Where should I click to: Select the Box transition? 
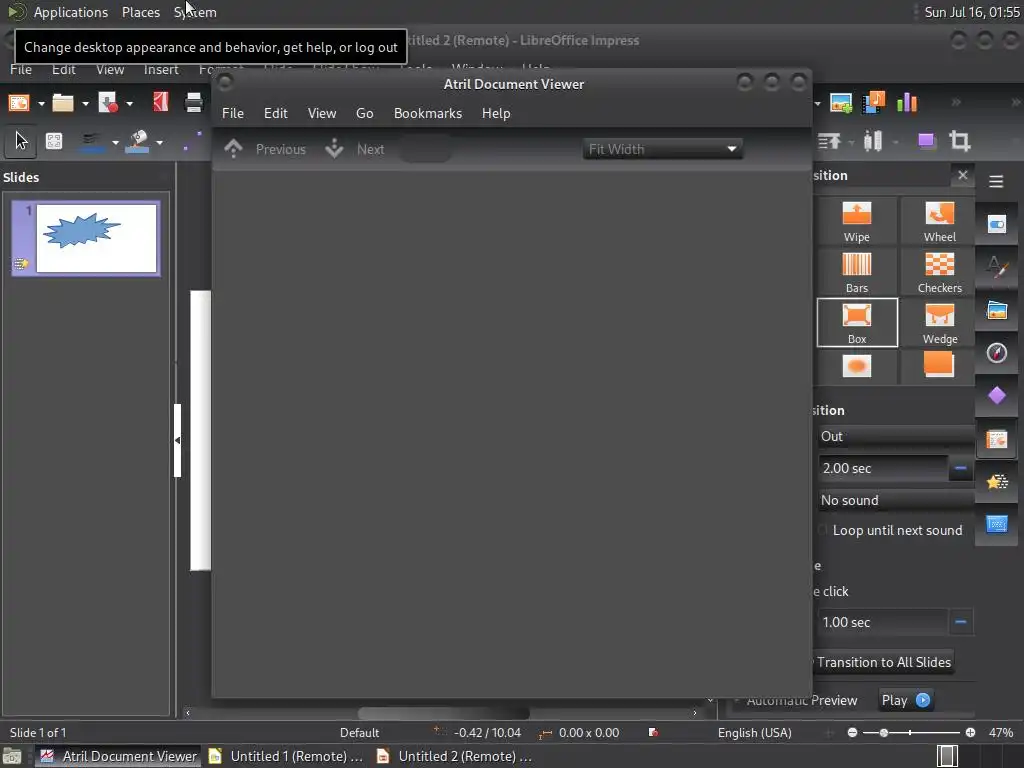click(x=857, y=323)
